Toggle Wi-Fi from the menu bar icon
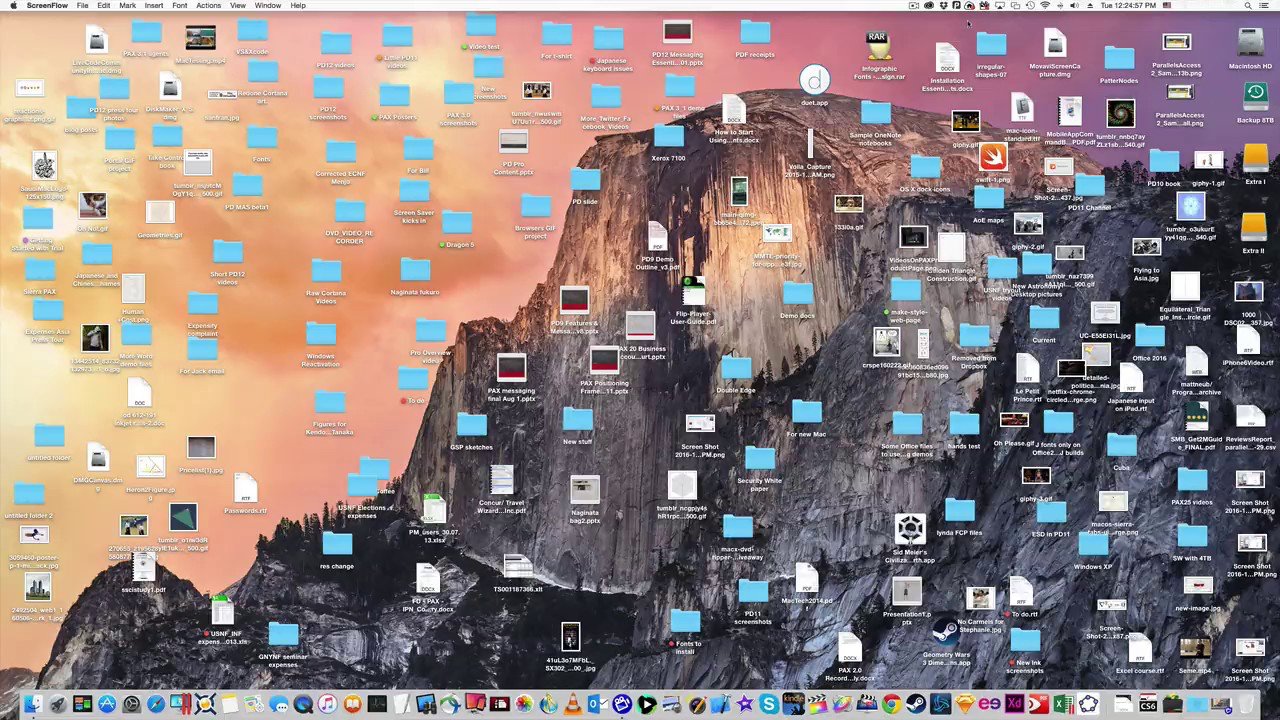The image size is (1280, 720). pyautogui.click(x=1045, y=6)
